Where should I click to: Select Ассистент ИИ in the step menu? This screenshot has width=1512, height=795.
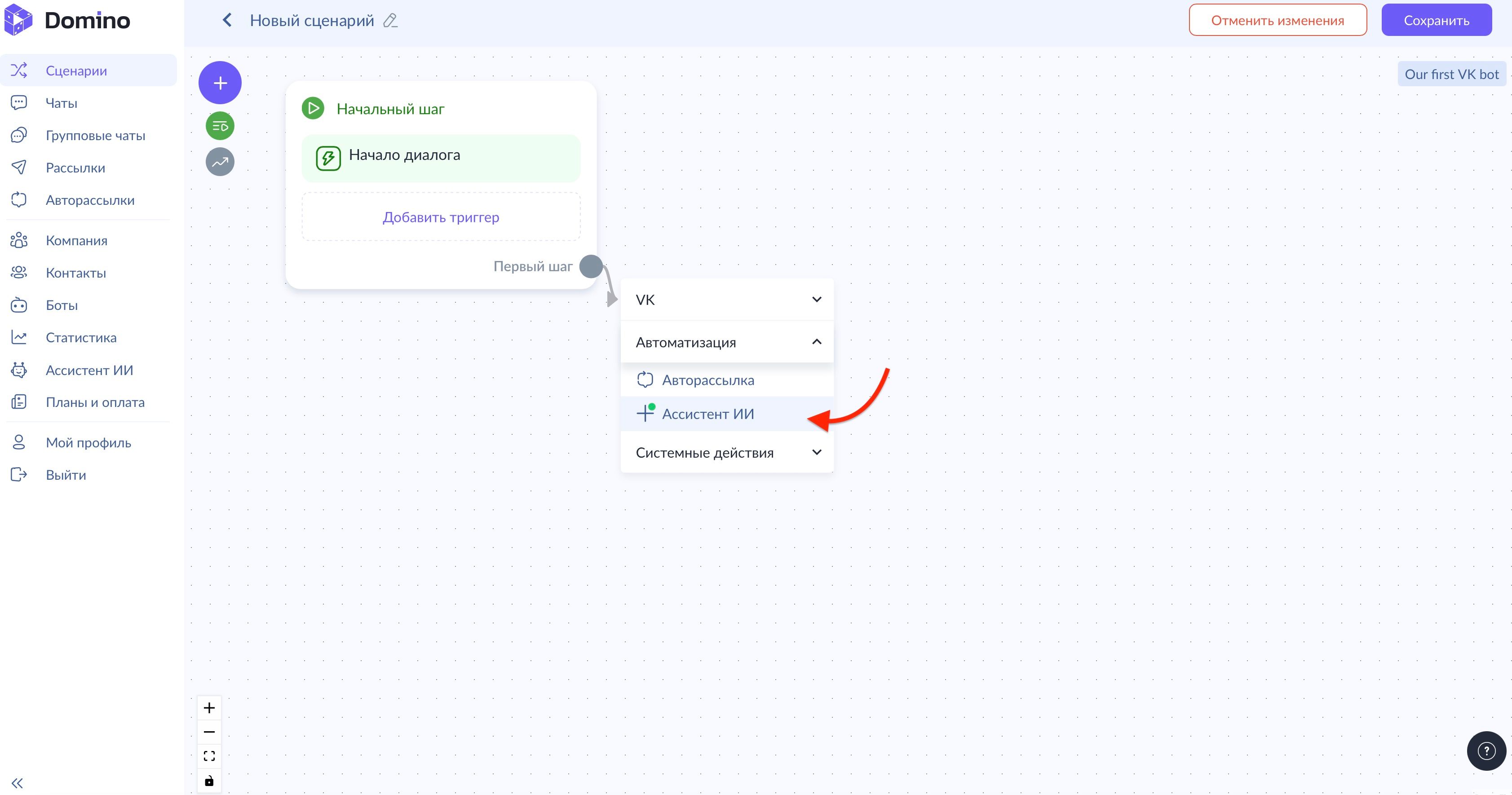tap(708, 414)
